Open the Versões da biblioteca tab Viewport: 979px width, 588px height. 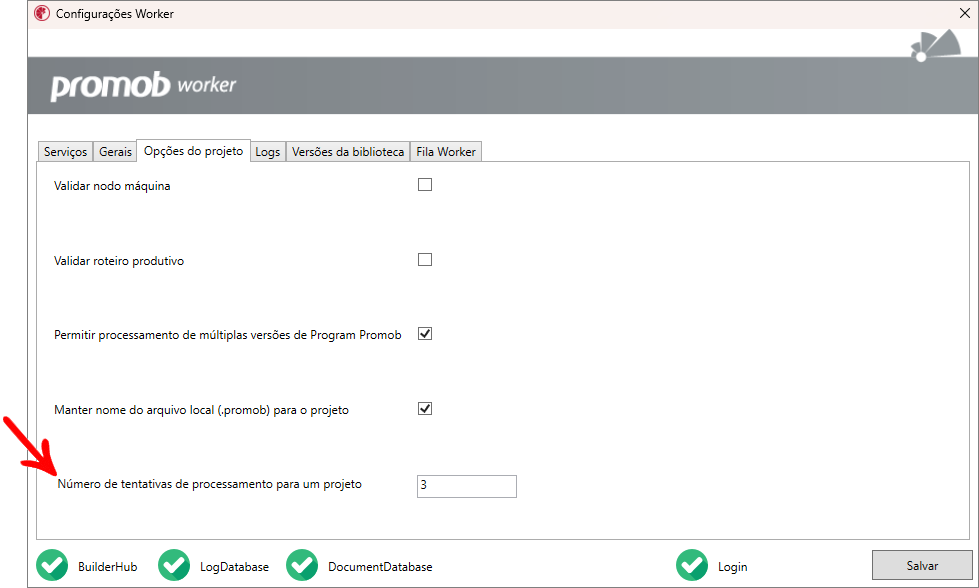(x=348, y=152)
